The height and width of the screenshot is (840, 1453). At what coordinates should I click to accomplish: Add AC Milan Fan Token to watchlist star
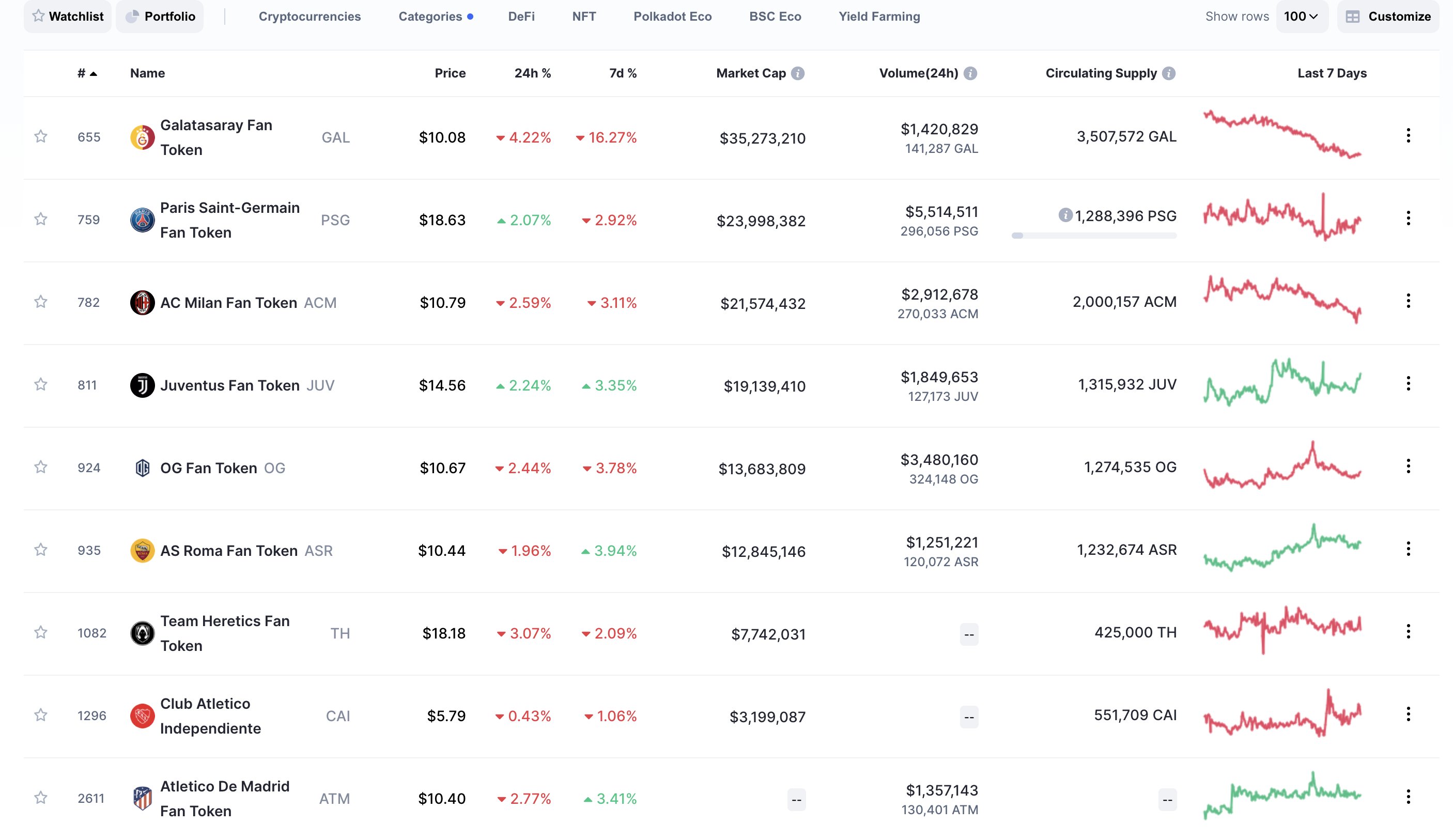point(40,302)
